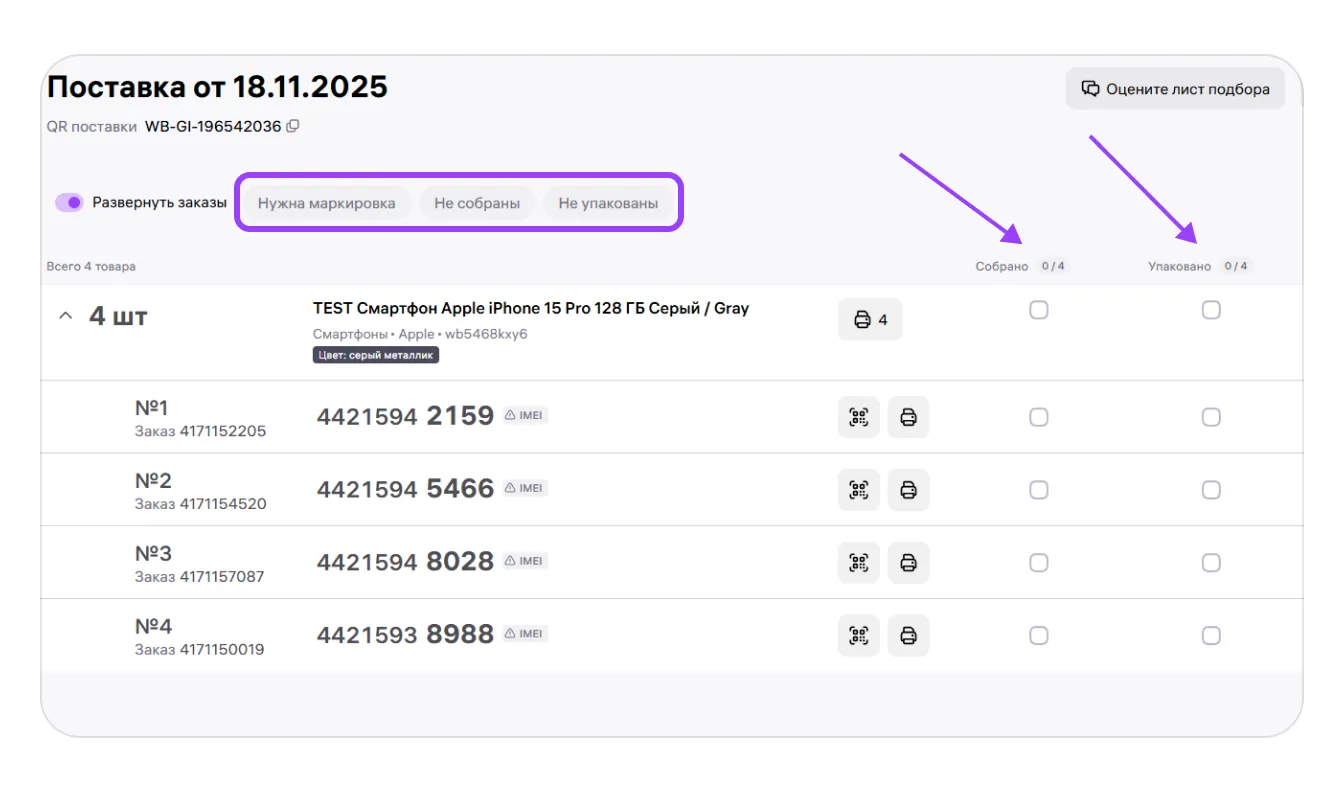Check Собрано for the whole 4 шт group
This screenshot has height=792, width=1344.
coord(1039,310)
